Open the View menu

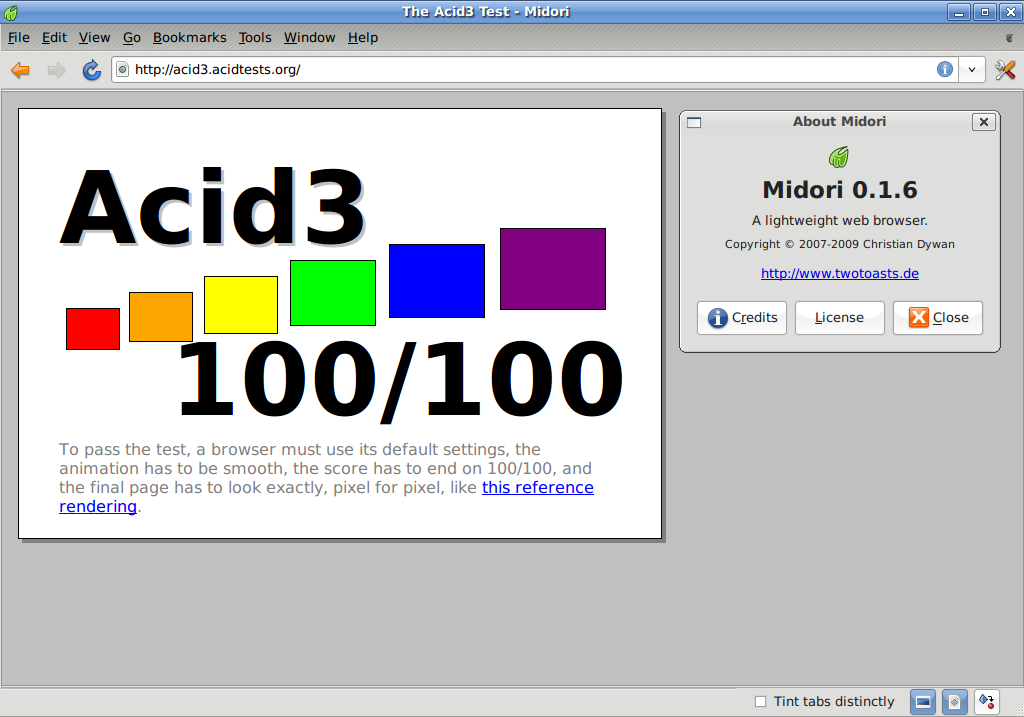point(95,38)
